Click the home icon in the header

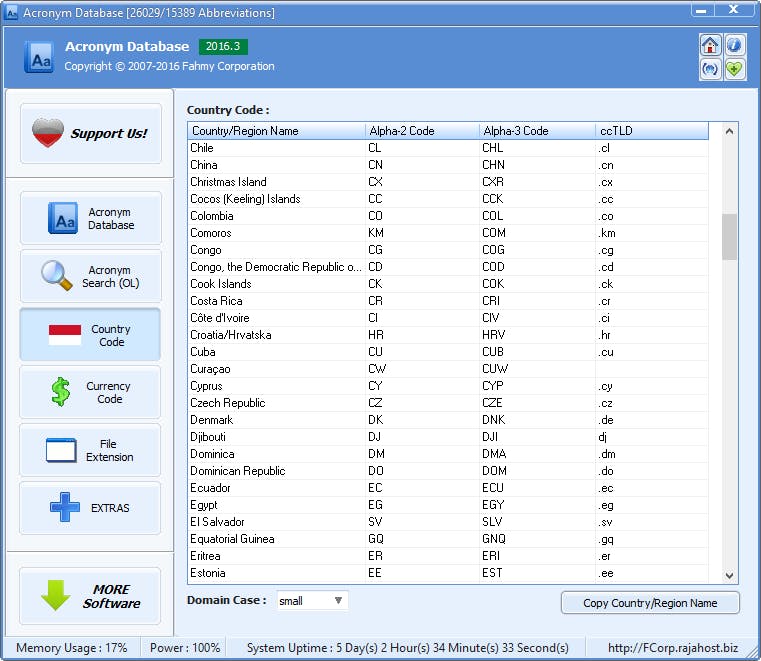pyautogui.click(x=710, y=46)
